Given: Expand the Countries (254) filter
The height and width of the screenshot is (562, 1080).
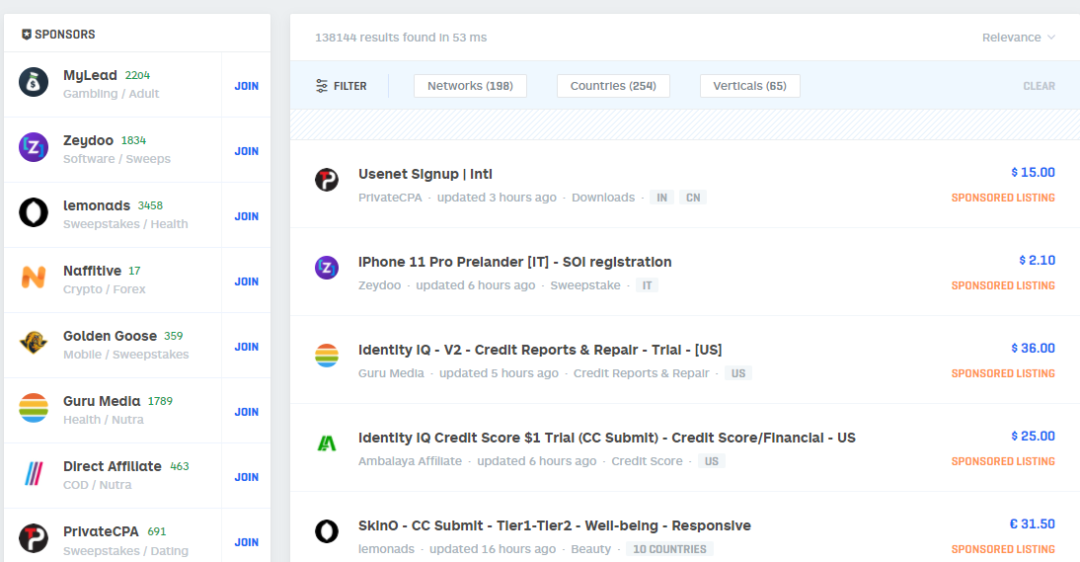Looking at the screenshot, I should (613, 86).
